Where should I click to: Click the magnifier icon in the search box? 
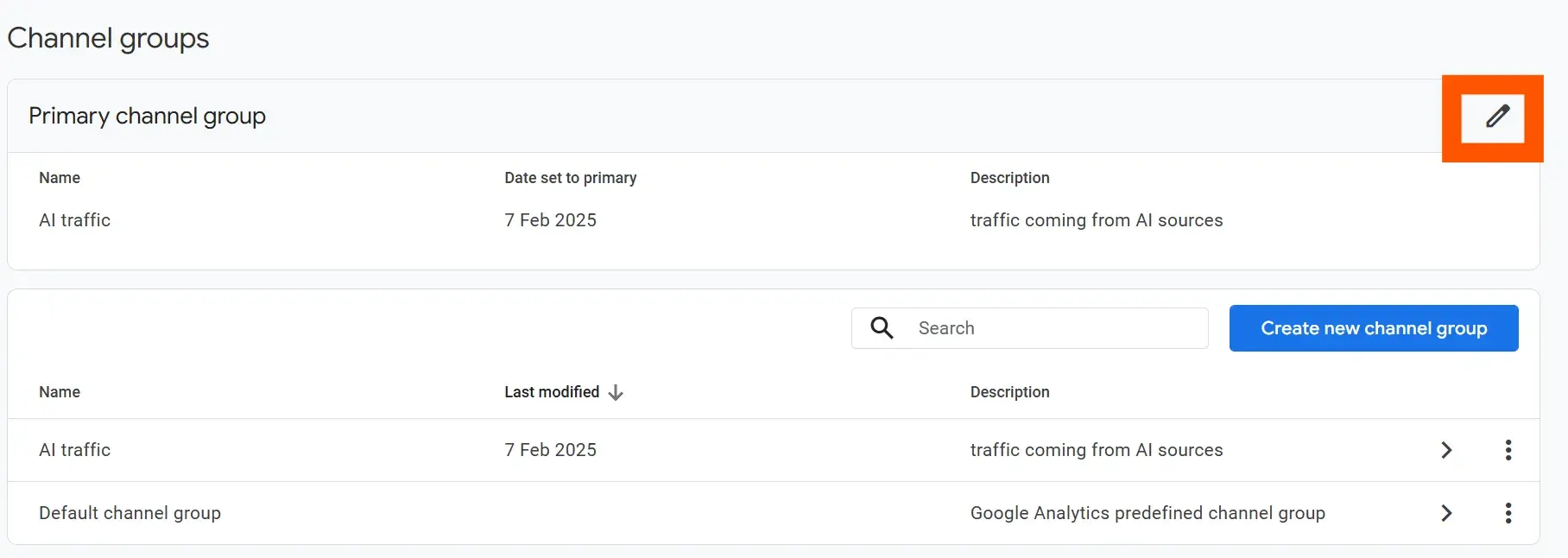point(882,328)
